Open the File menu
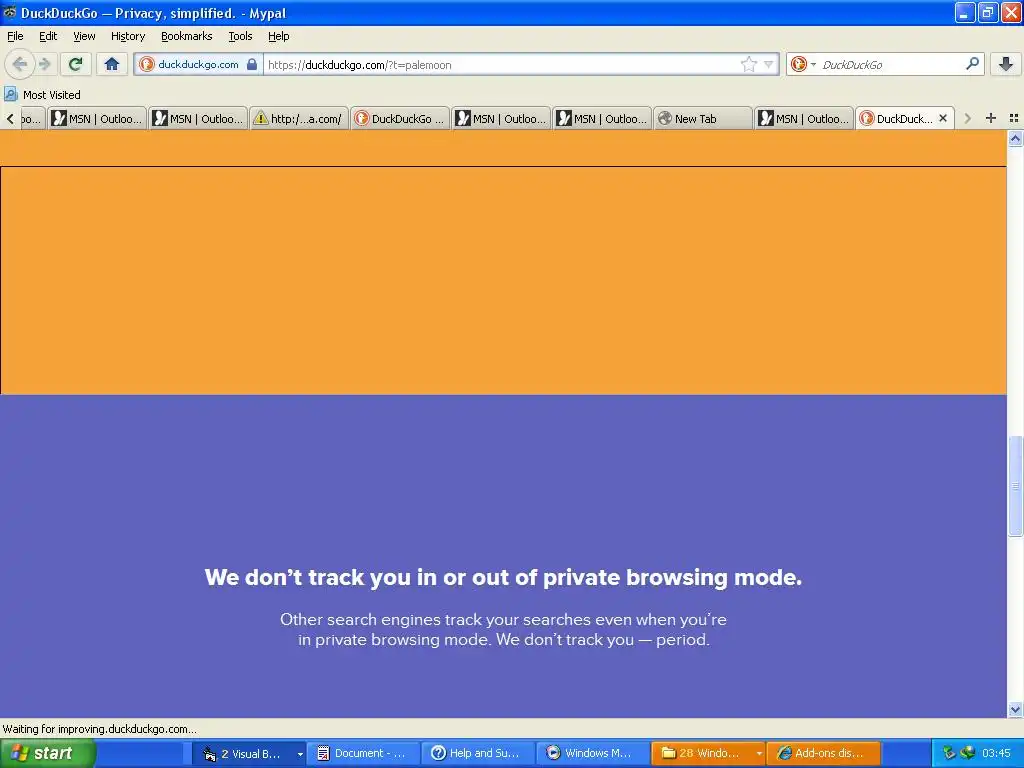The width and height of the screenshot is (1024, 768). coord(15,36)
